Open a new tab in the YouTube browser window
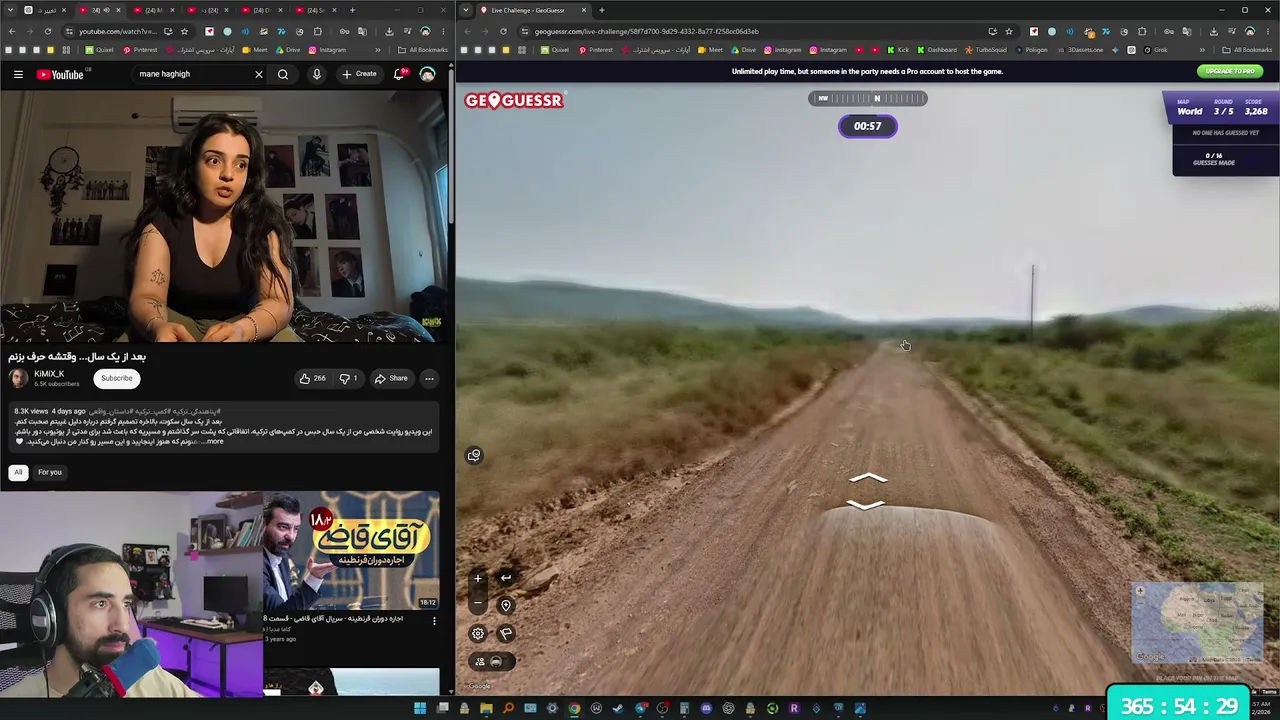This screenshot has height=720, width=1280. click(352, 10)
